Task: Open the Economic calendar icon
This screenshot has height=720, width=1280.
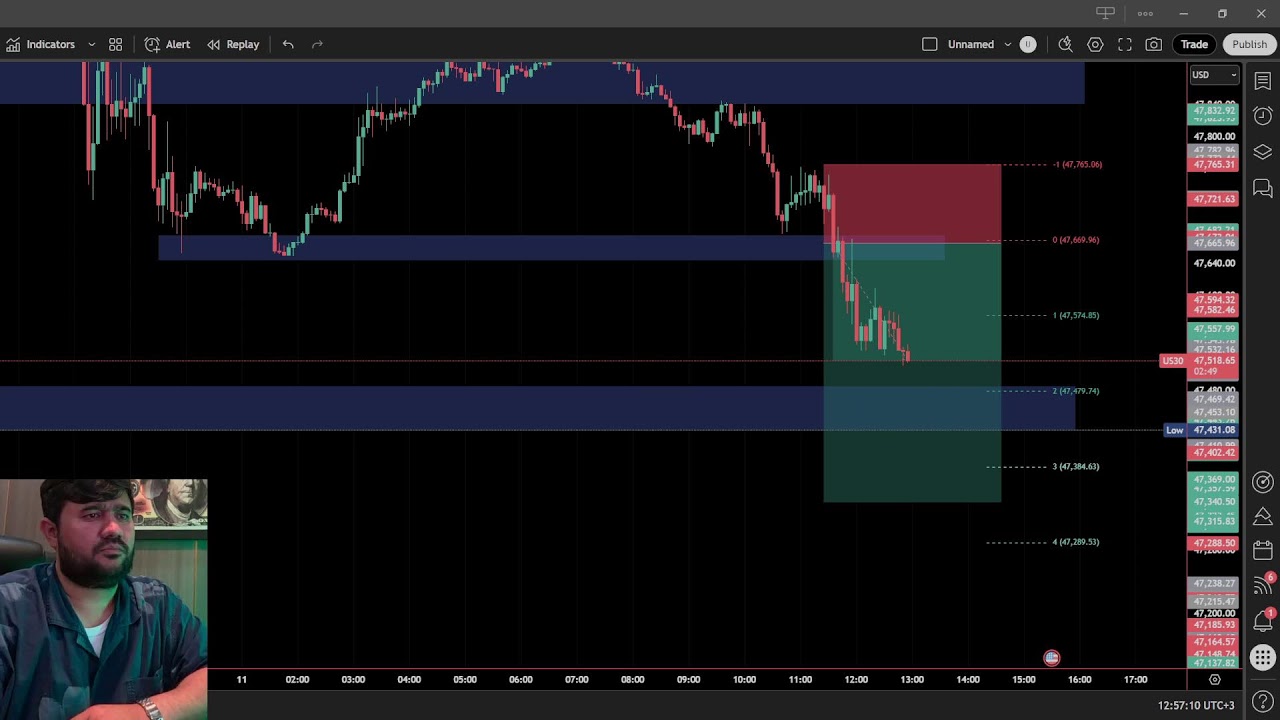Action: pyautogui.click(x=1262, y=551)
